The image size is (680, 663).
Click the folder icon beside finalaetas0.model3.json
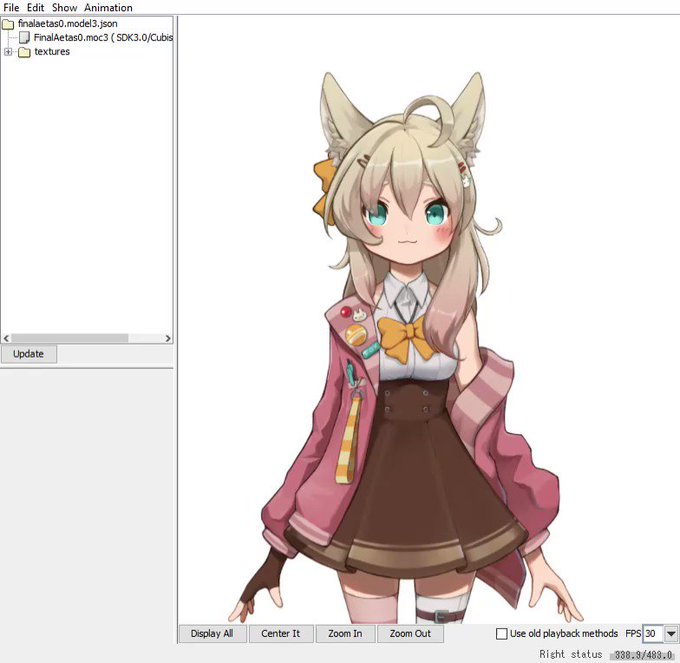coord(8,24)
